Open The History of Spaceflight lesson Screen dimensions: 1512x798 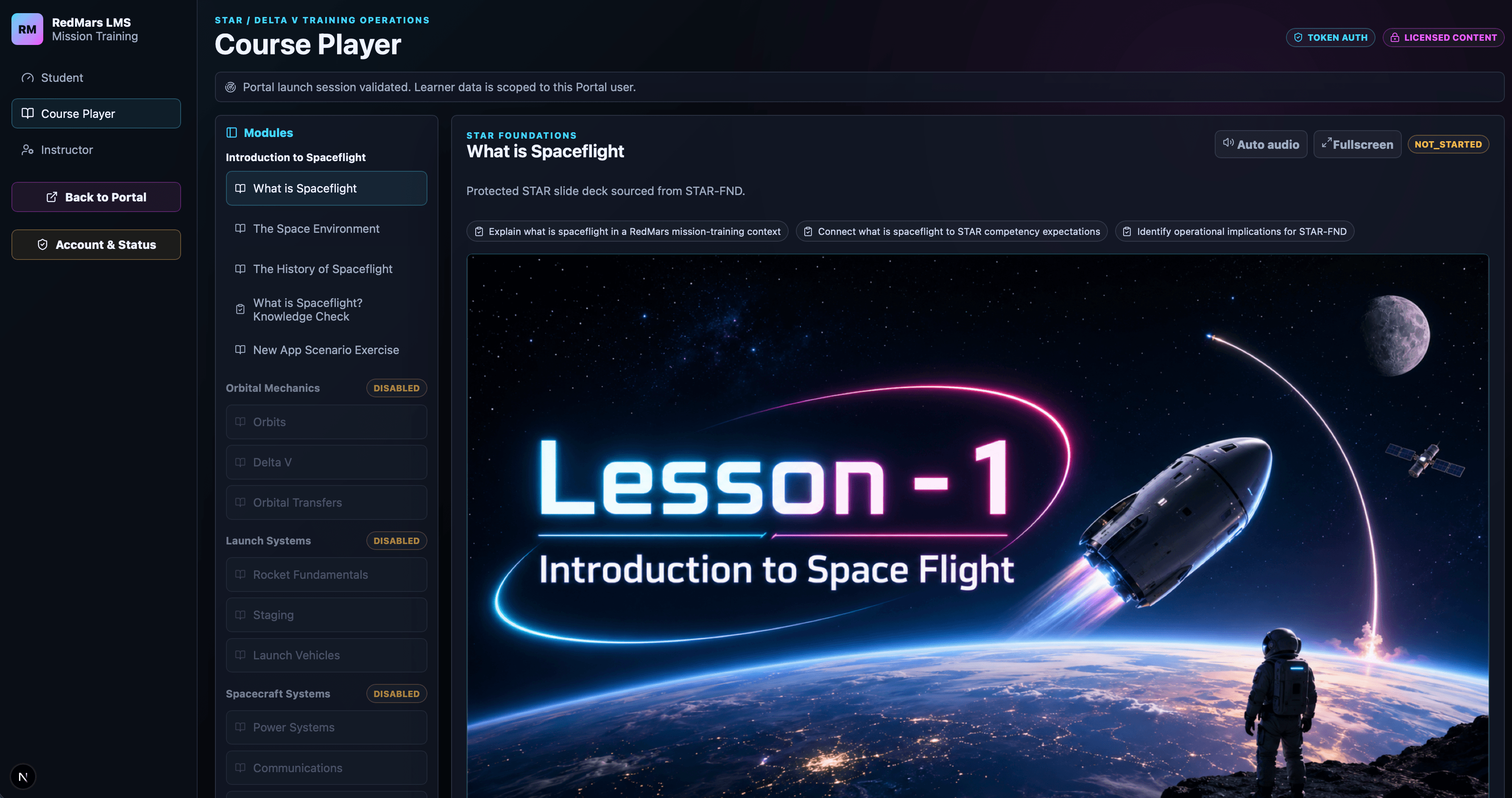pyautogui.click(x=326, y=269)
